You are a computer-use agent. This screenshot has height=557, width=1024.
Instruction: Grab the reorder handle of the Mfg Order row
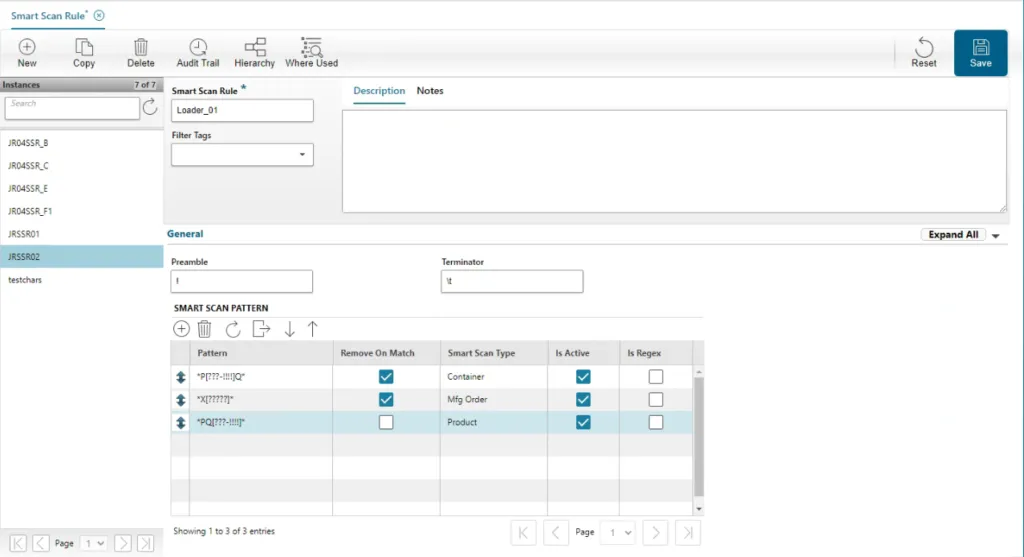pyautogui.click(x=181, y=400)
